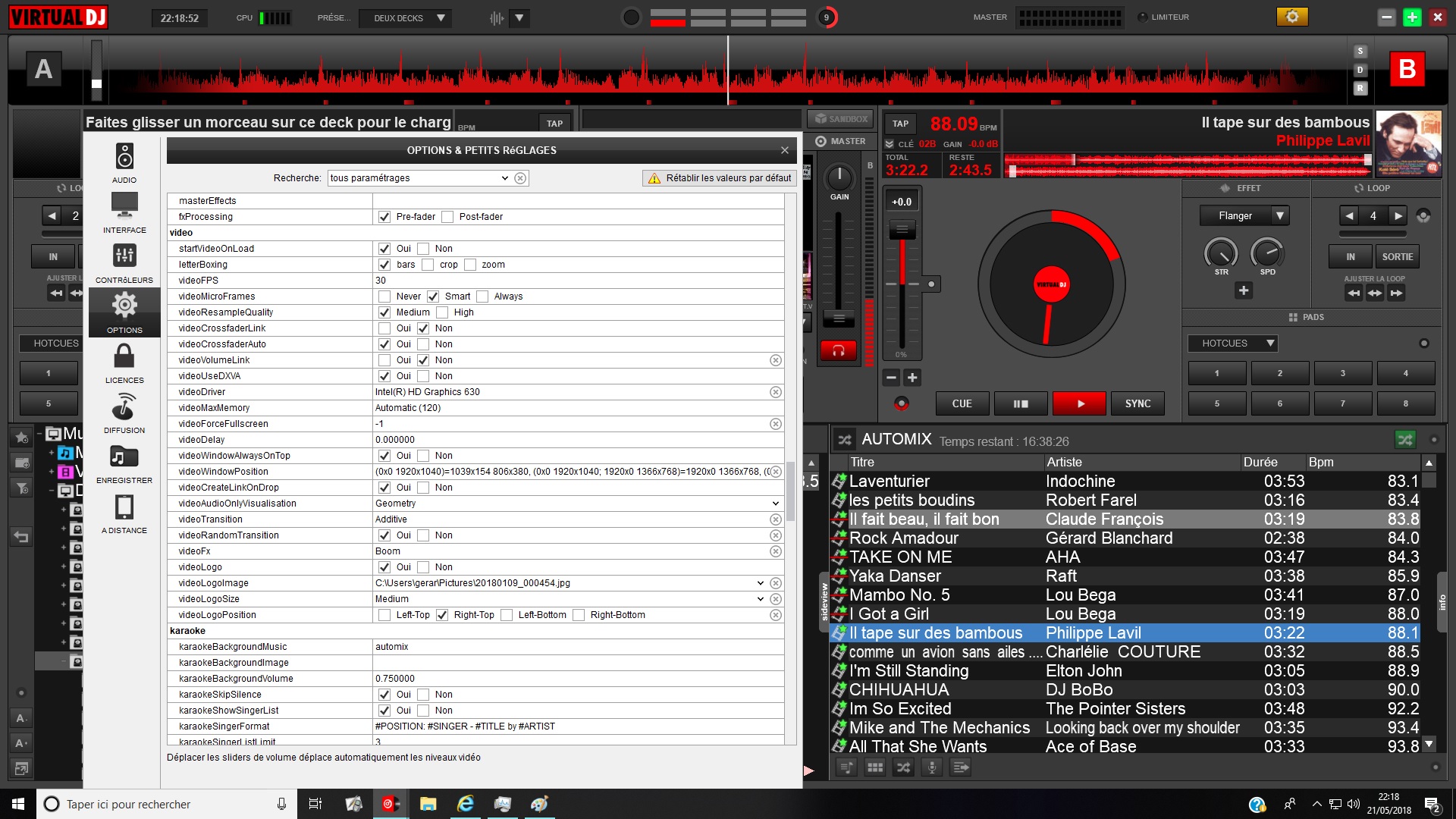This screenshot has height=819, width=1456.
Task: Open the Windows Start menu
Action: (18, 804)
